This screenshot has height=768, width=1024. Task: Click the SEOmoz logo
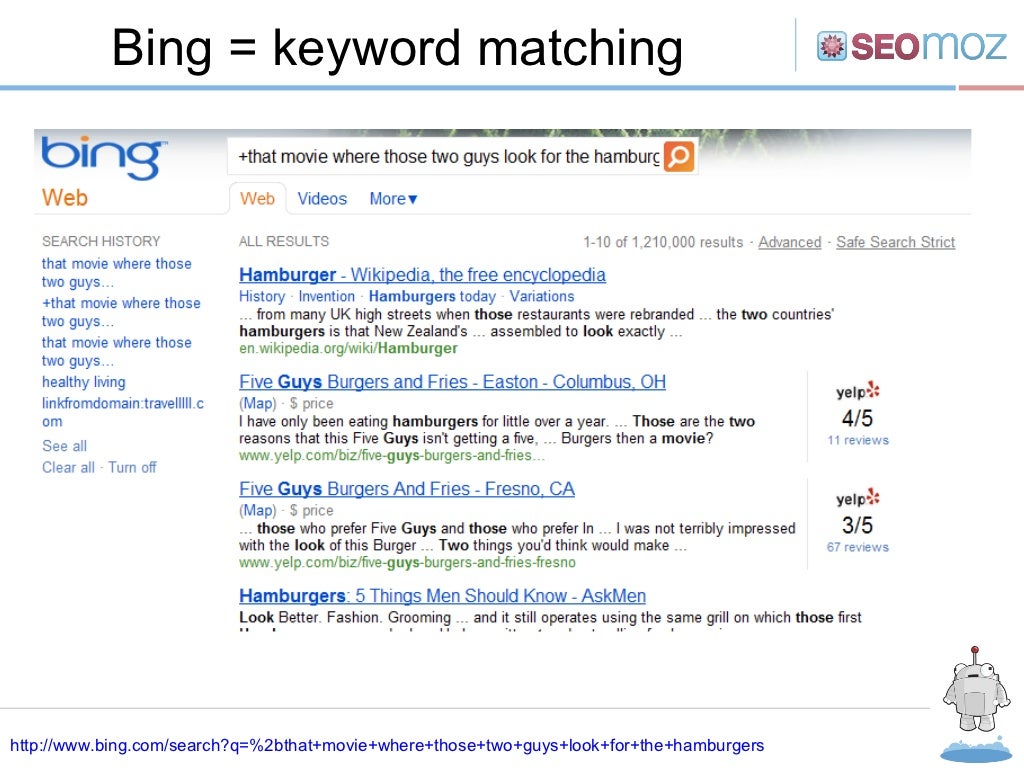pyautogui.click(x=911, y=45)
